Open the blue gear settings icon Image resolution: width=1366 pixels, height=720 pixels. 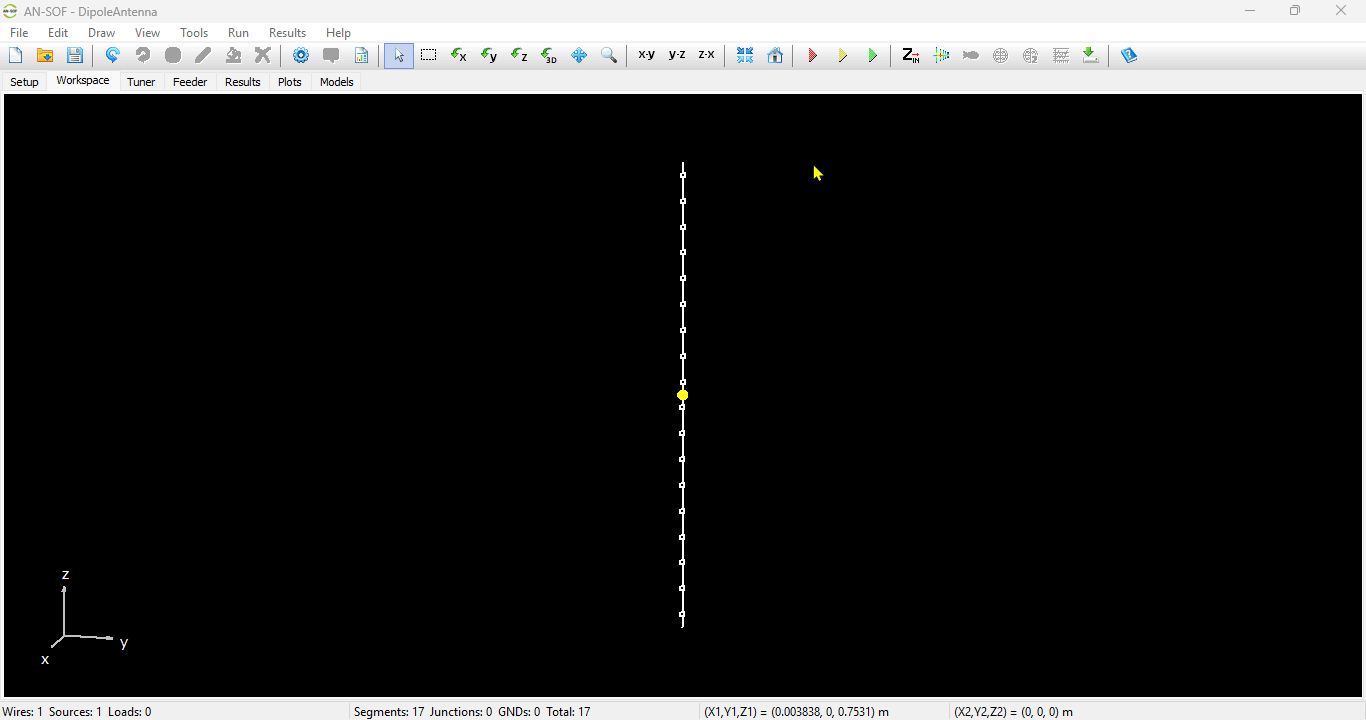pos(301,56)
